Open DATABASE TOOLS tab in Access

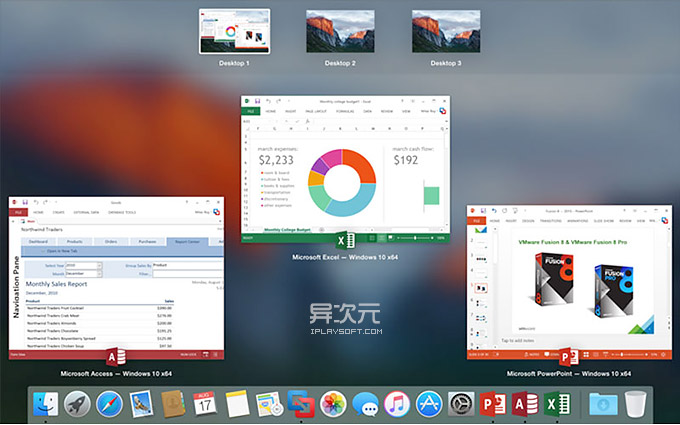pos(122,212)
